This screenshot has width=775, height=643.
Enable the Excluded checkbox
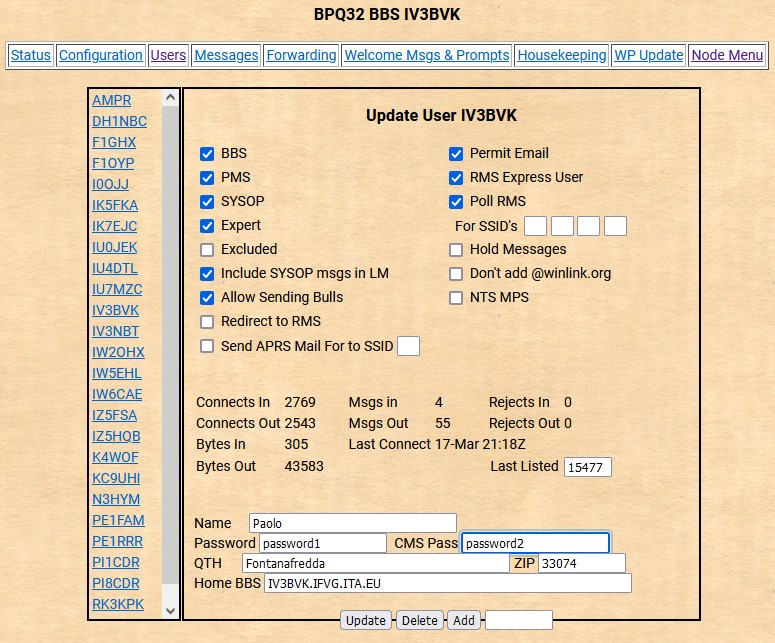[x=207, y=250]
